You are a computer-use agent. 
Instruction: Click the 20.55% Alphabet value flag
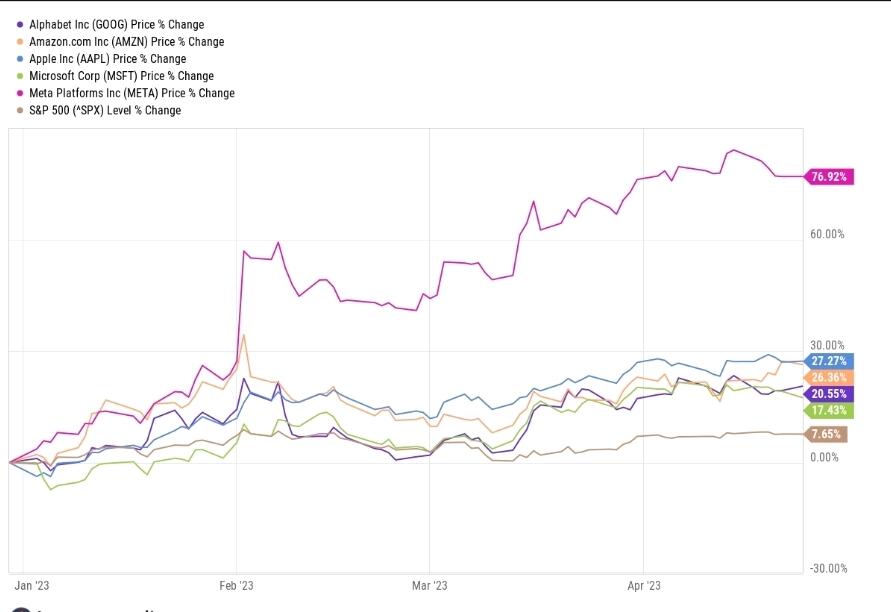coord(829,394)
